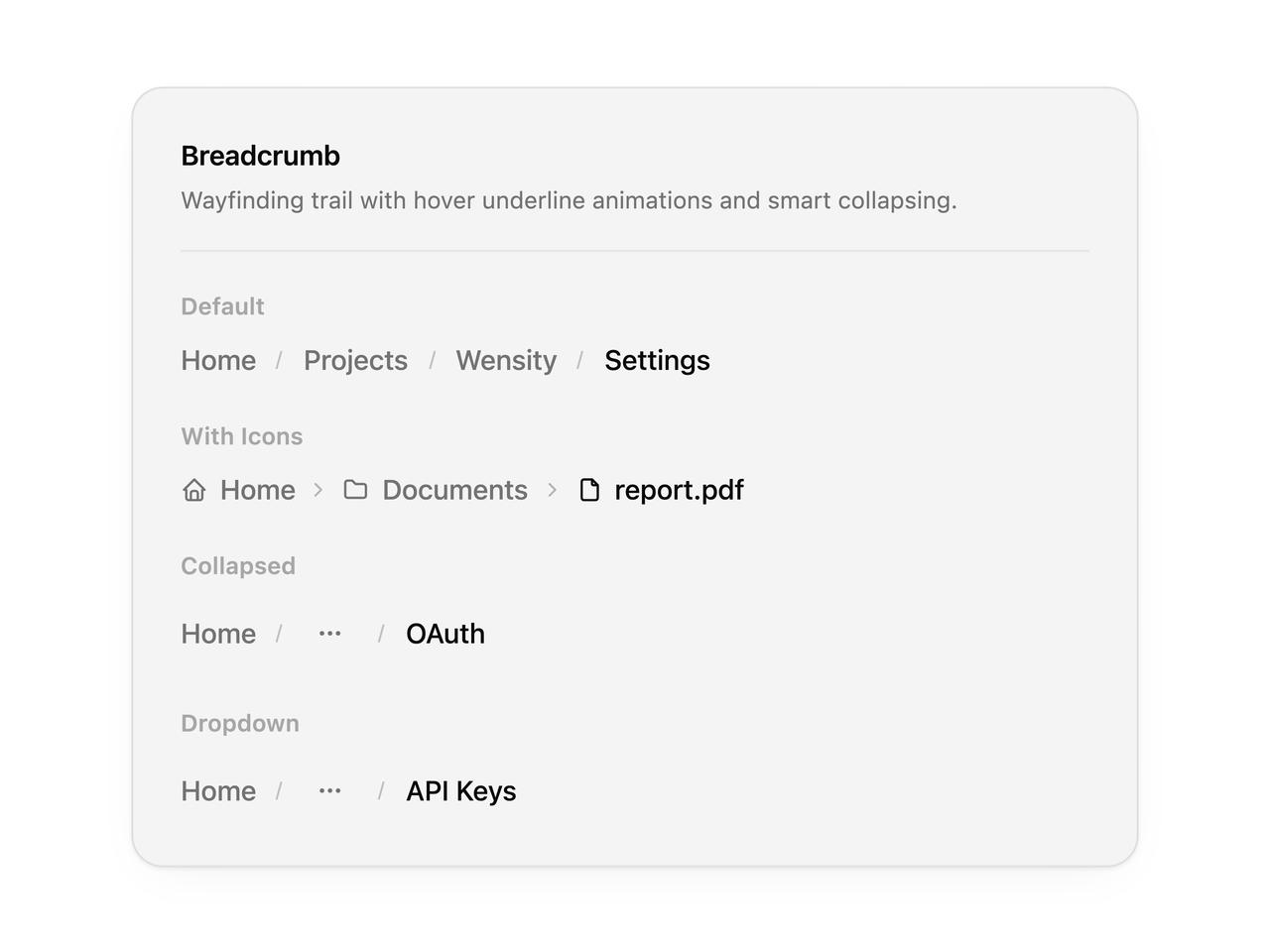Image resolution: width=1270 pixels, height=952 pixels.
Task: Open Projects in the Default breadcrumb
Action: point(355,360)
